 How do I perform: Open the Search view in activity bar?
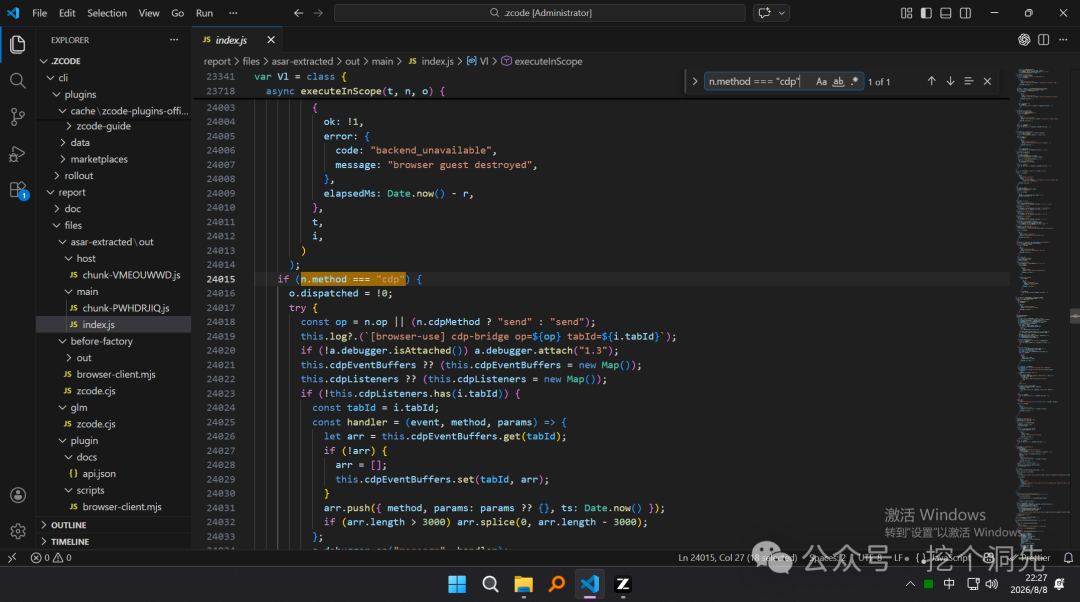(18, 81)
